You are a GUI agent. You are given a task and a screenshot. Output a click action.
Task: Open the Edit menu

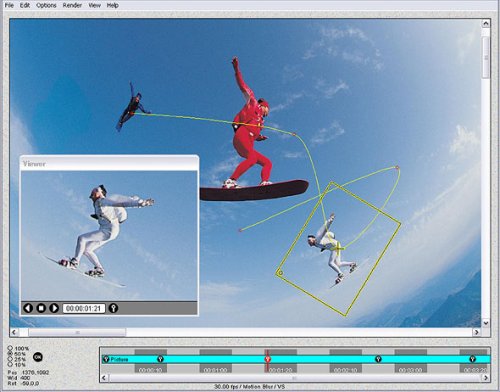point(25,5)
